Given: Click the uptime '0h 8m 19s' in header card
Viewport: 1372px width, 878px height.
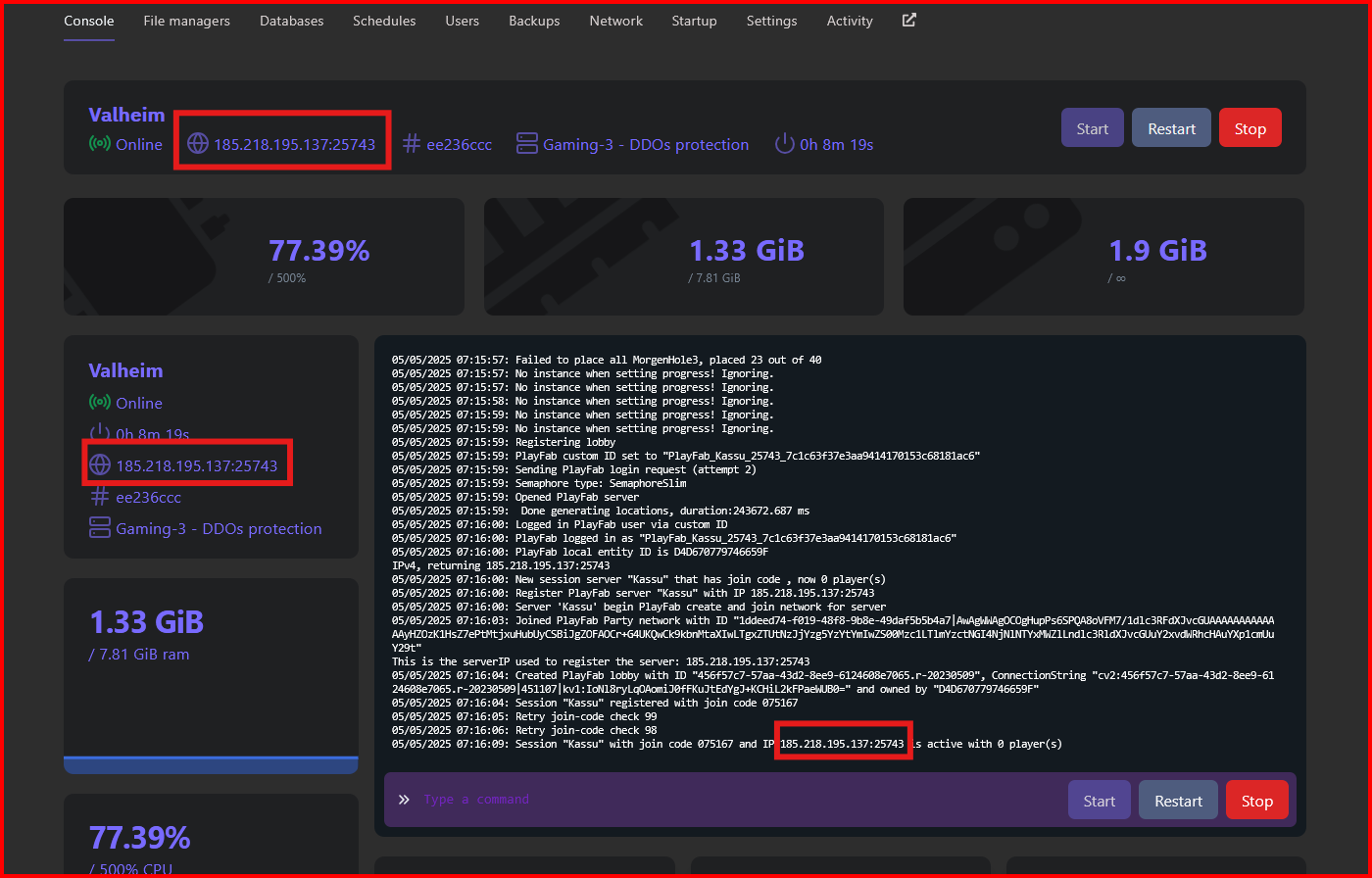Looking at the screenshot, I should pos(836,144).
